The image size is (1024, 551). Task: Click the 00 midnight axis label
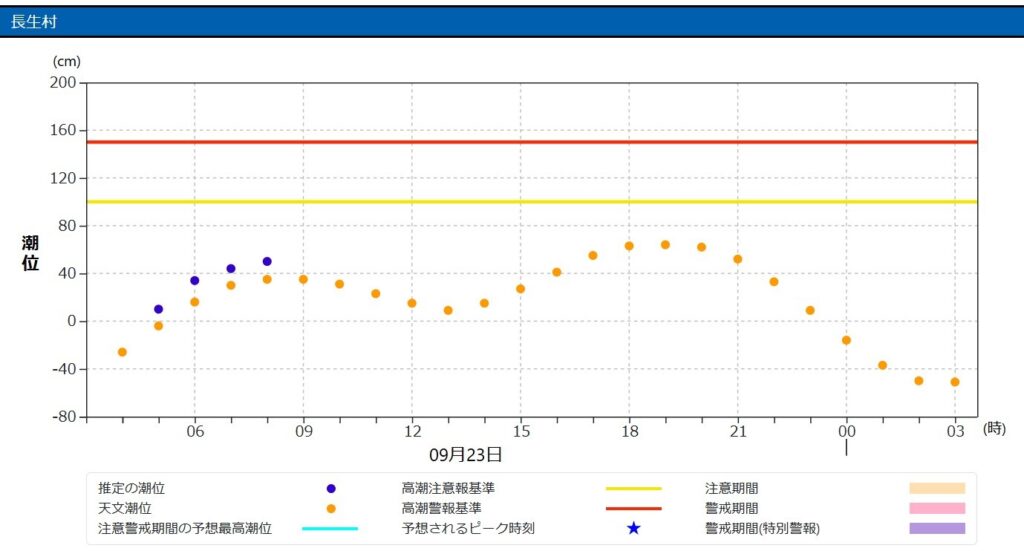click(x=846, y=432)
